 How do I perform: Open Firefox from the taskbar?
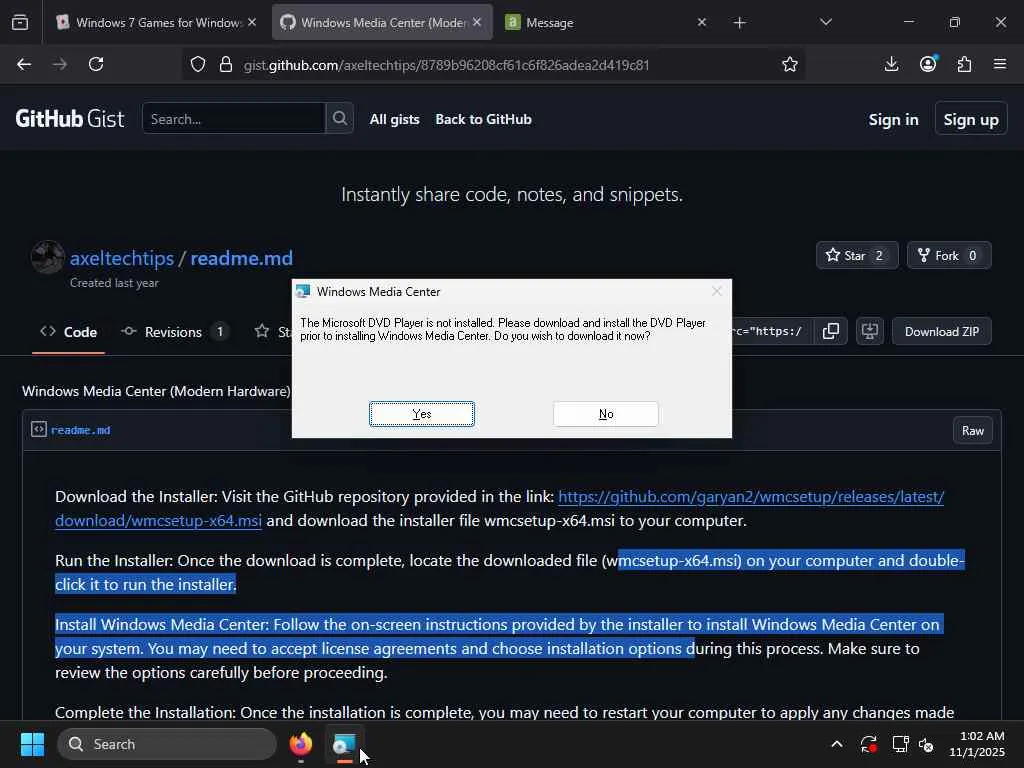click(x=301, y=744)
